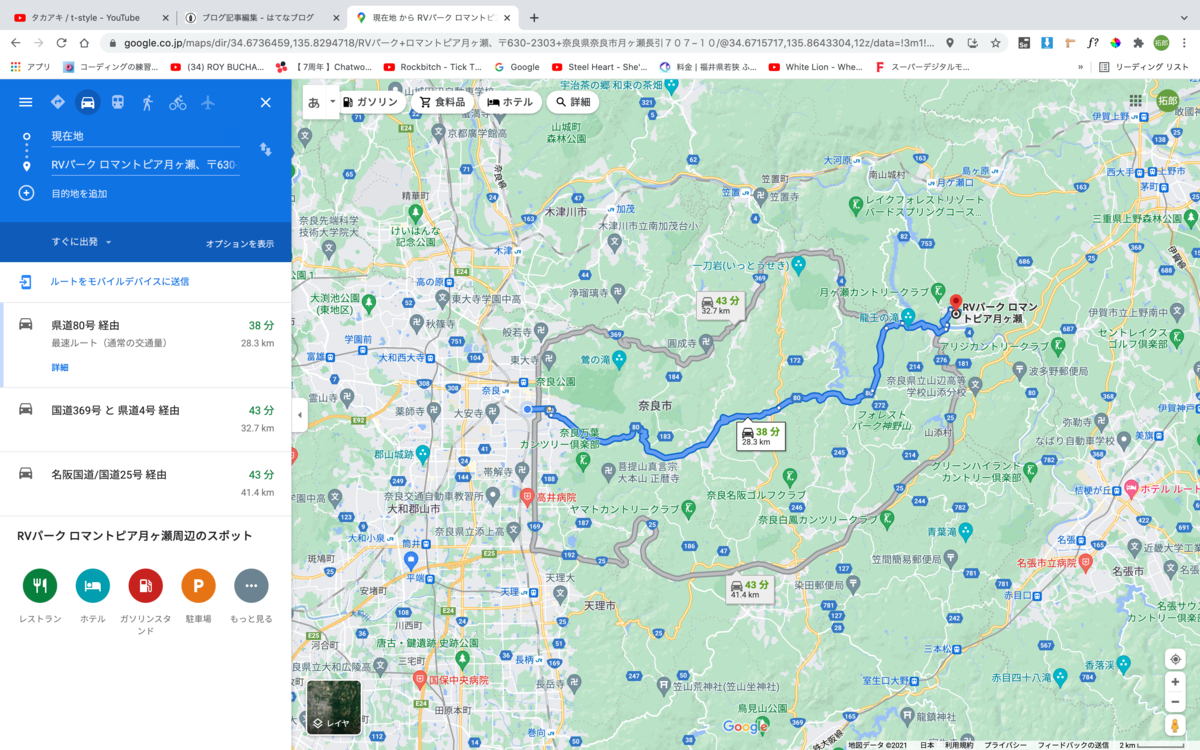Search nearby parking 駐車場
The width and height of the screenshot is (1200, 750).
click(198, 585)
